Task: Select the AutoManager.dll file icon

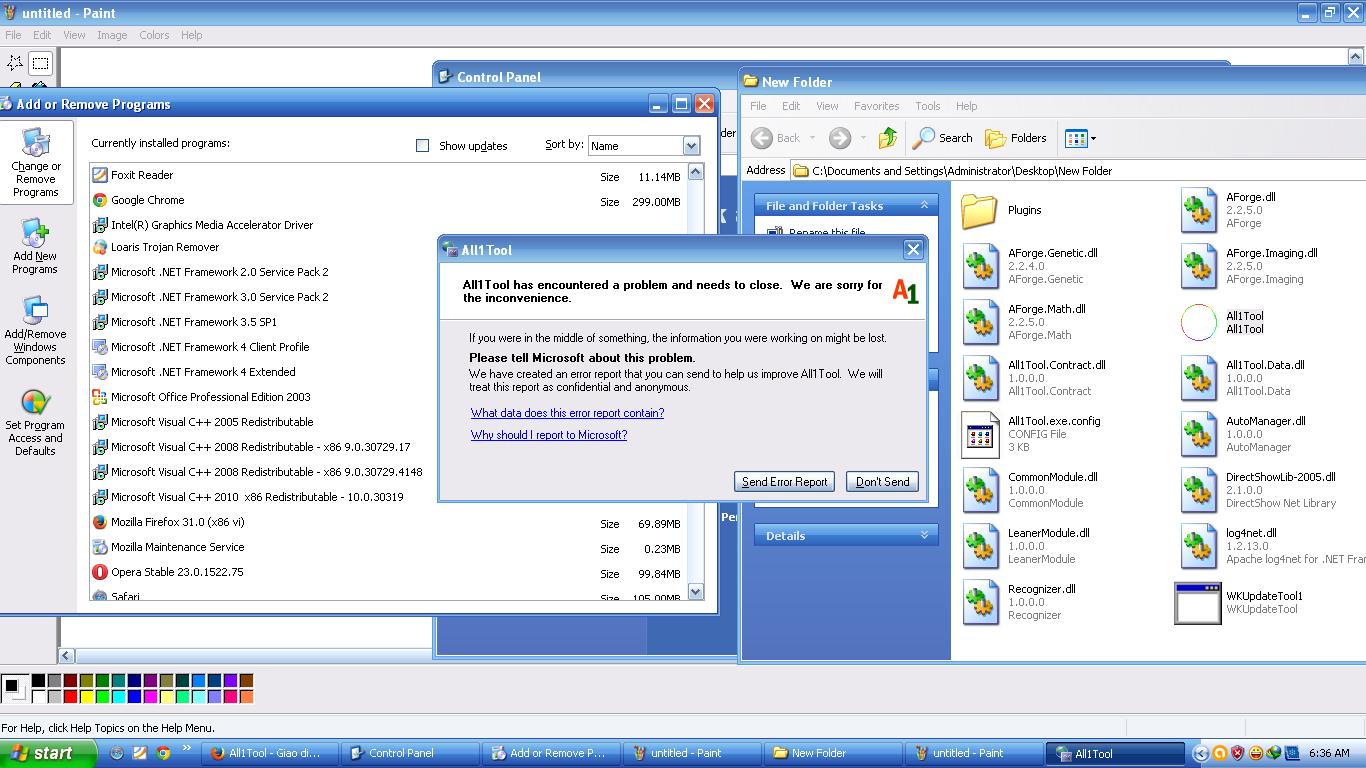Action: tap(1199, 434)
